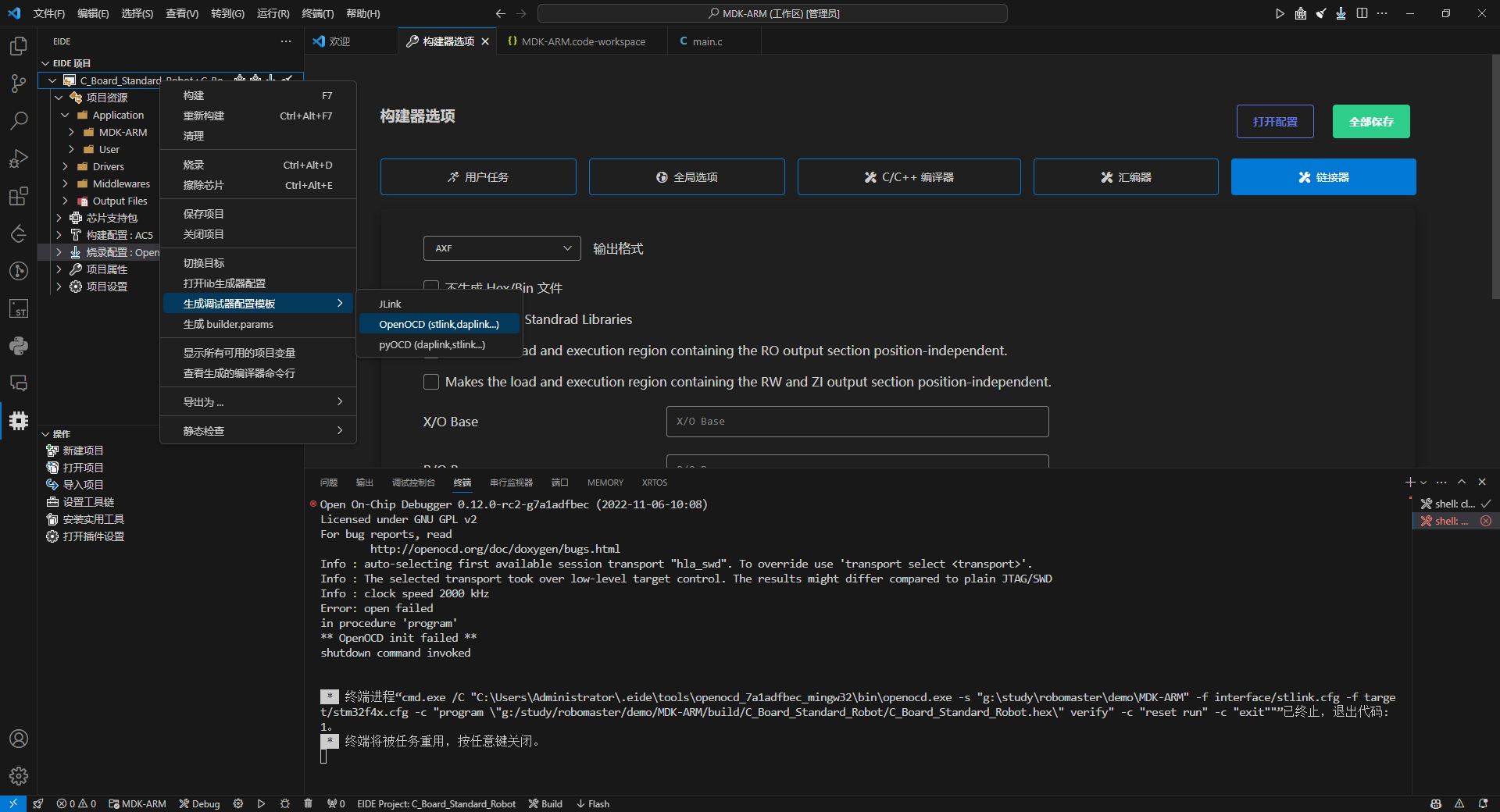
Task: Open the 汇编器 section
Action: pos(1126,177)
